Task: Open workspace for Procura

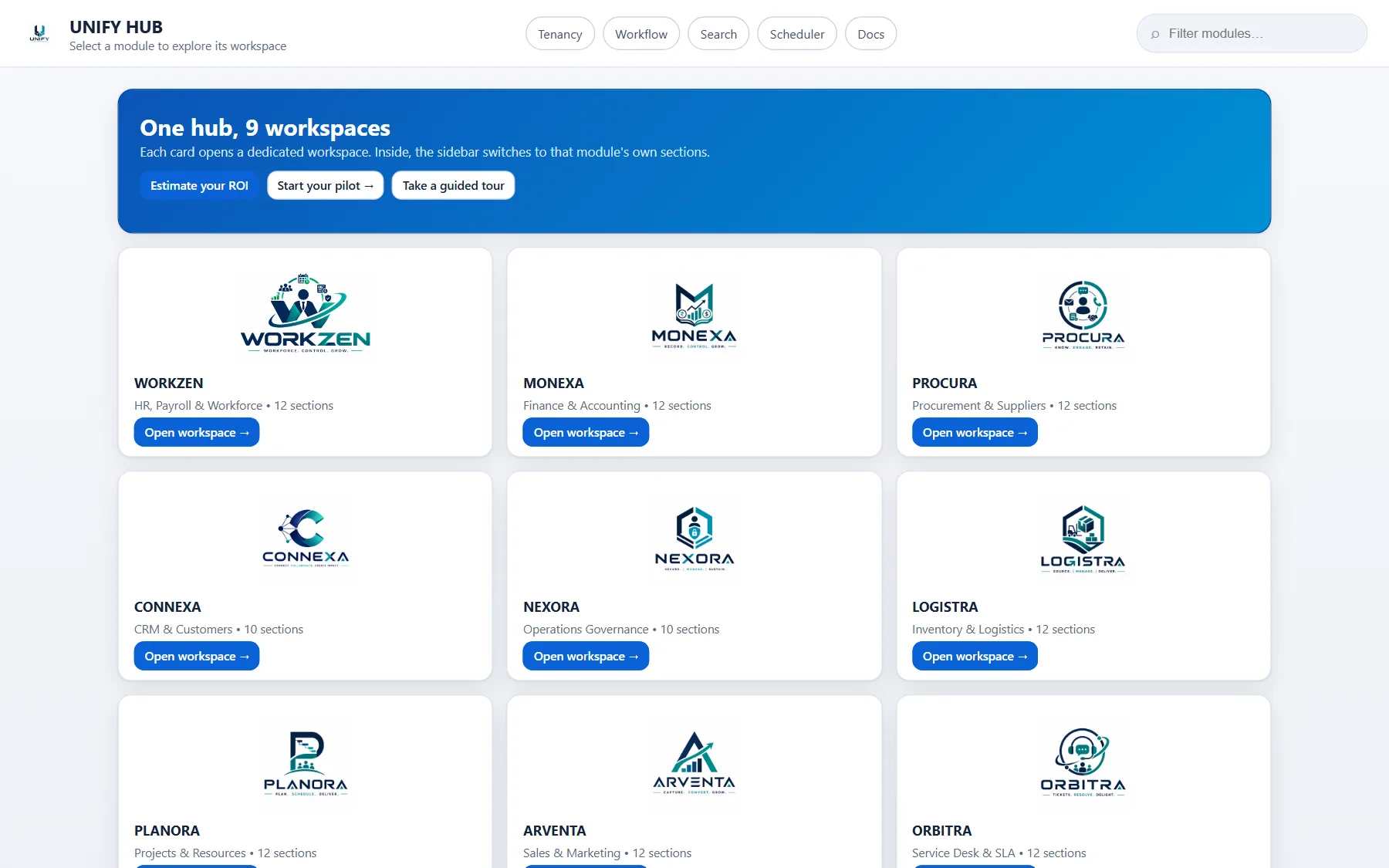Action: (975, 432)
